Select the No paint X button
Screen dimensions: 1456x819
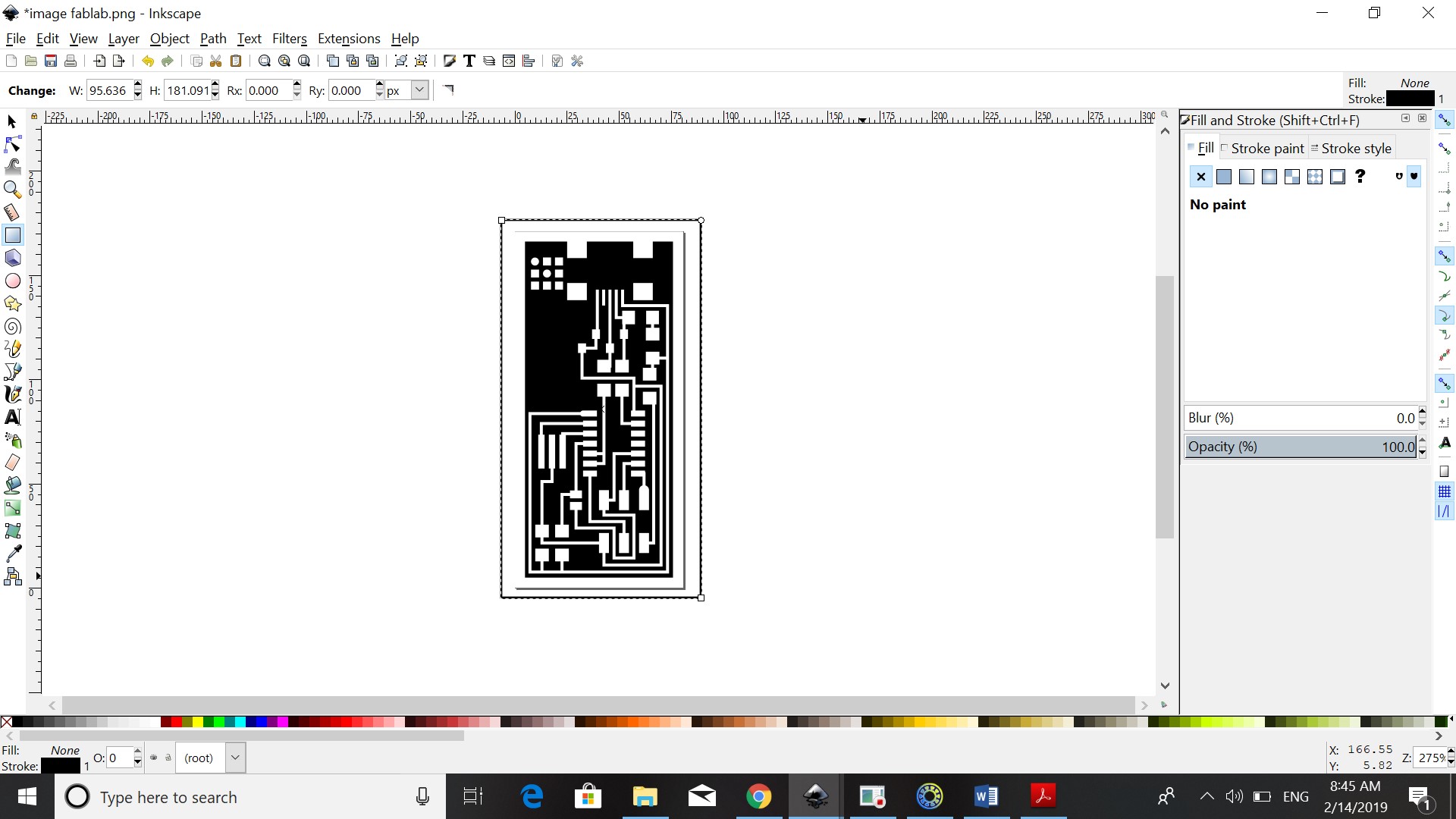pos(1200,177)
